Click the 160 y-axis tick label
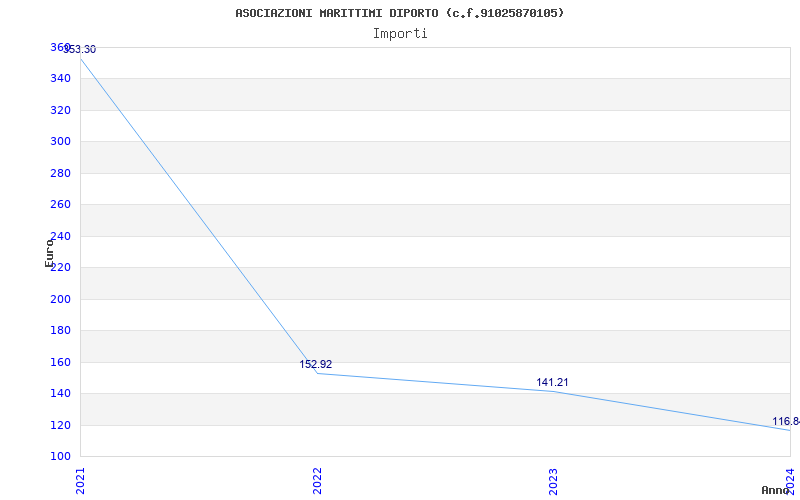This screenshot has height=500, width=800. pos(60,362)
